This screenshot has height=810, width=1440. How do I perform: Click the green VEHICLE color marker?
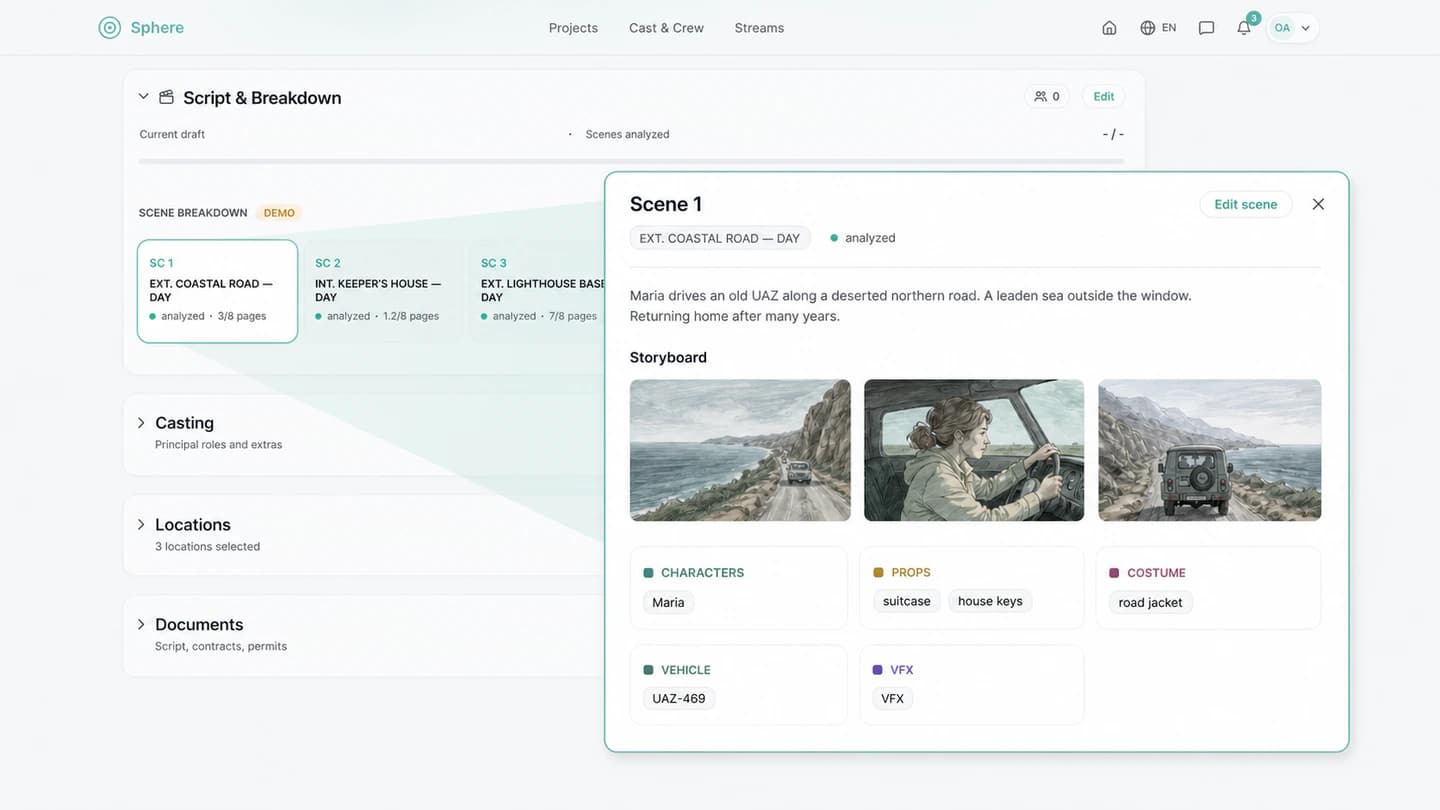pos(648,670)
